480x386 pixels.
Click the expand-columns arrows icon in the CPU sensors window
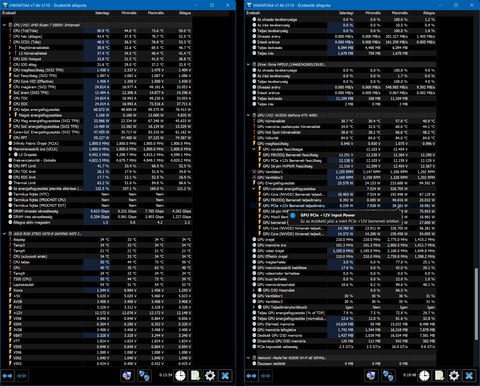pos(7,376)
